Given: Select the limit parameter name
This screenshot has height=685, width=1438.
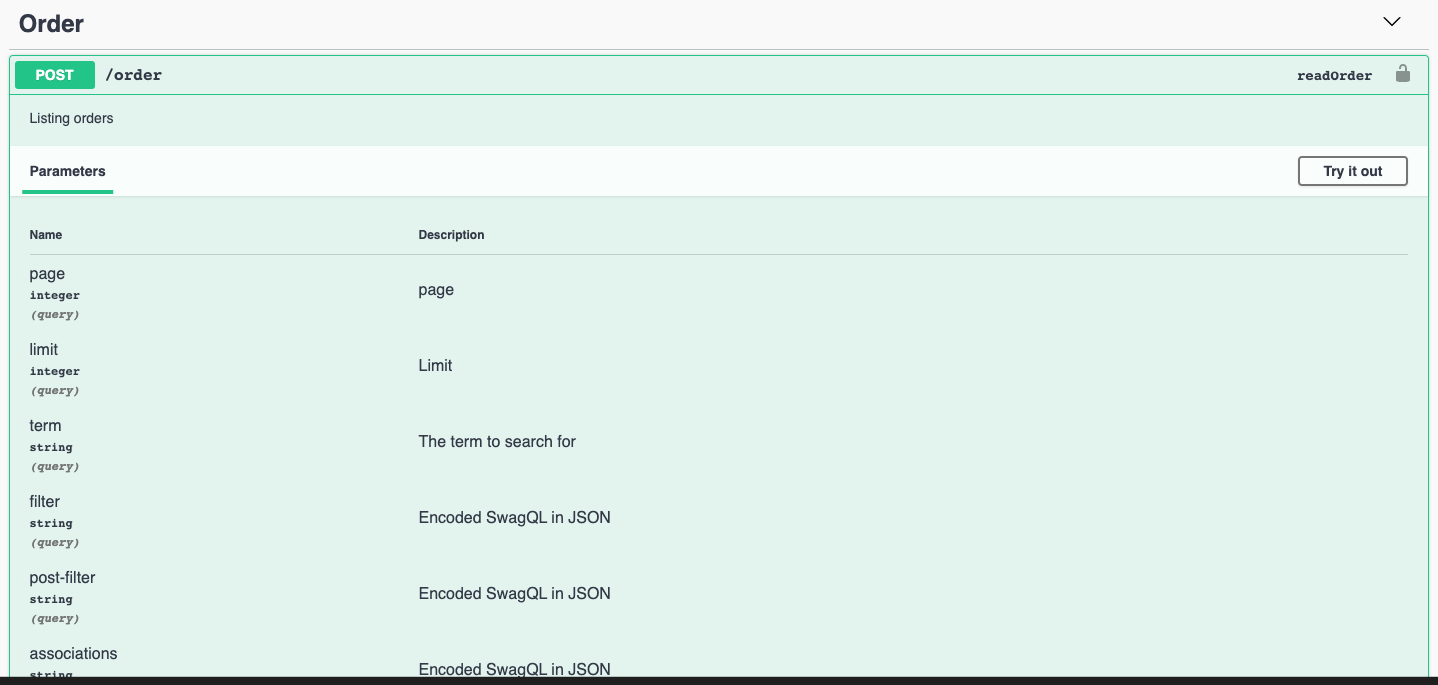Looking at the screenshot, I should tap(43, 349).
